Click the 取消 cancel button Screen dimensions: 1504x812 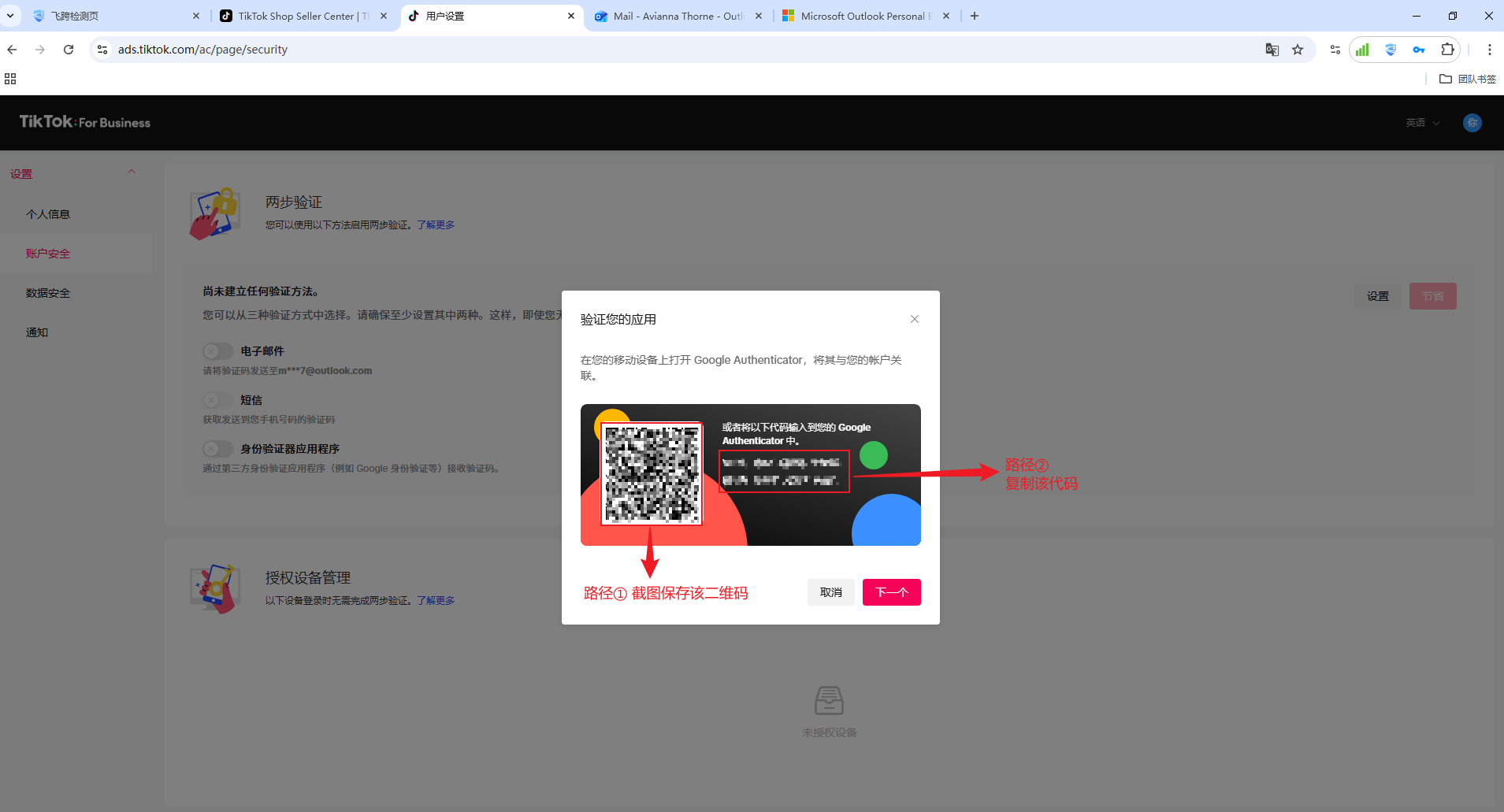point(831,592)
